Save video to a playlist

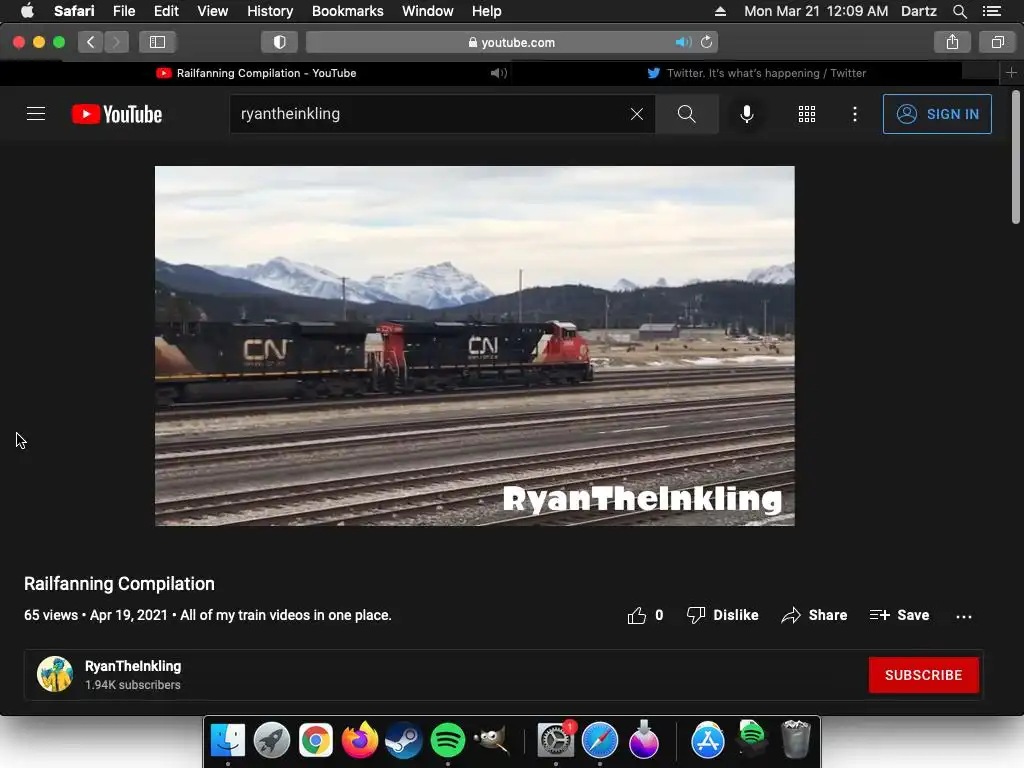coord(899,615)
